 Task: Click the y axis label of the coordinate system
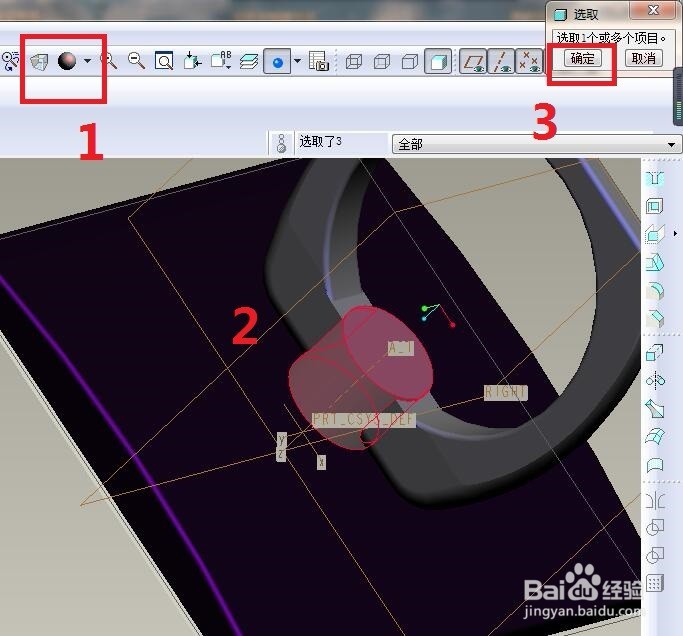282,439
